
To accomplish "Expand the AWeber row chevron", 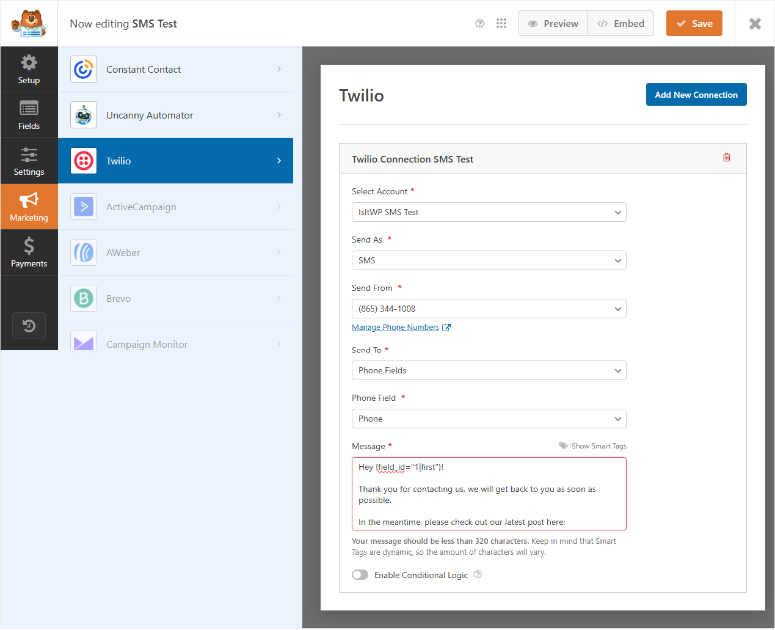I will 279,252.
